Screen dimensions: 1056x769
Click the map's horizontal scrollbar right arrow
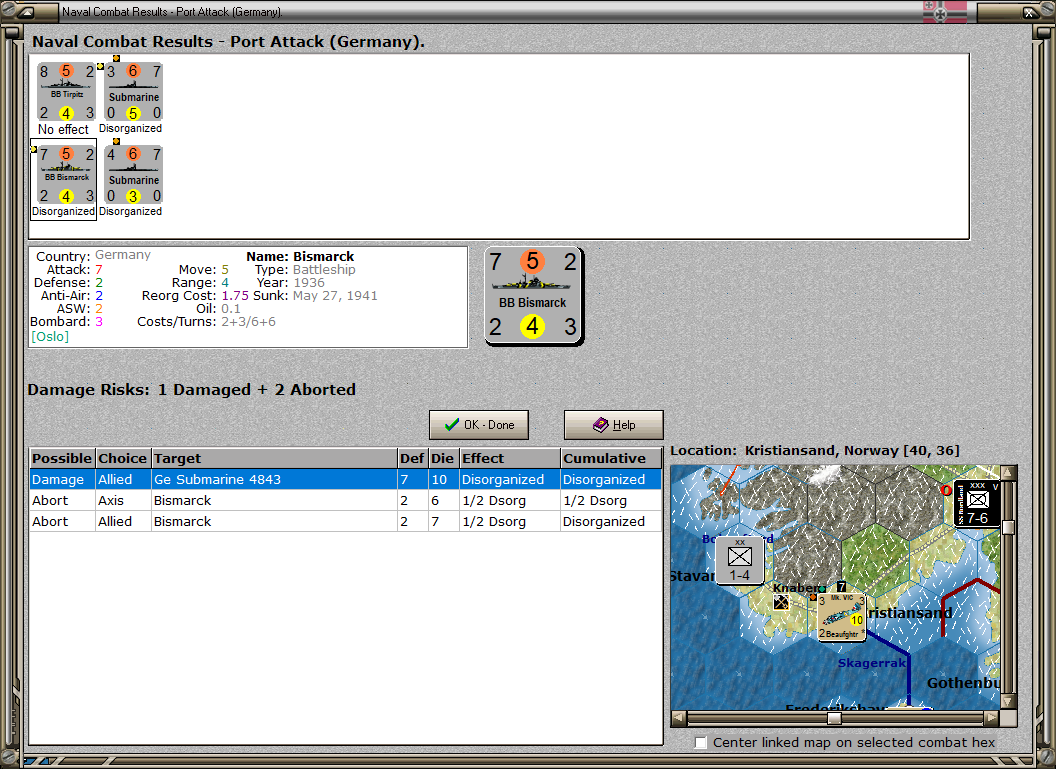(991, 718)
